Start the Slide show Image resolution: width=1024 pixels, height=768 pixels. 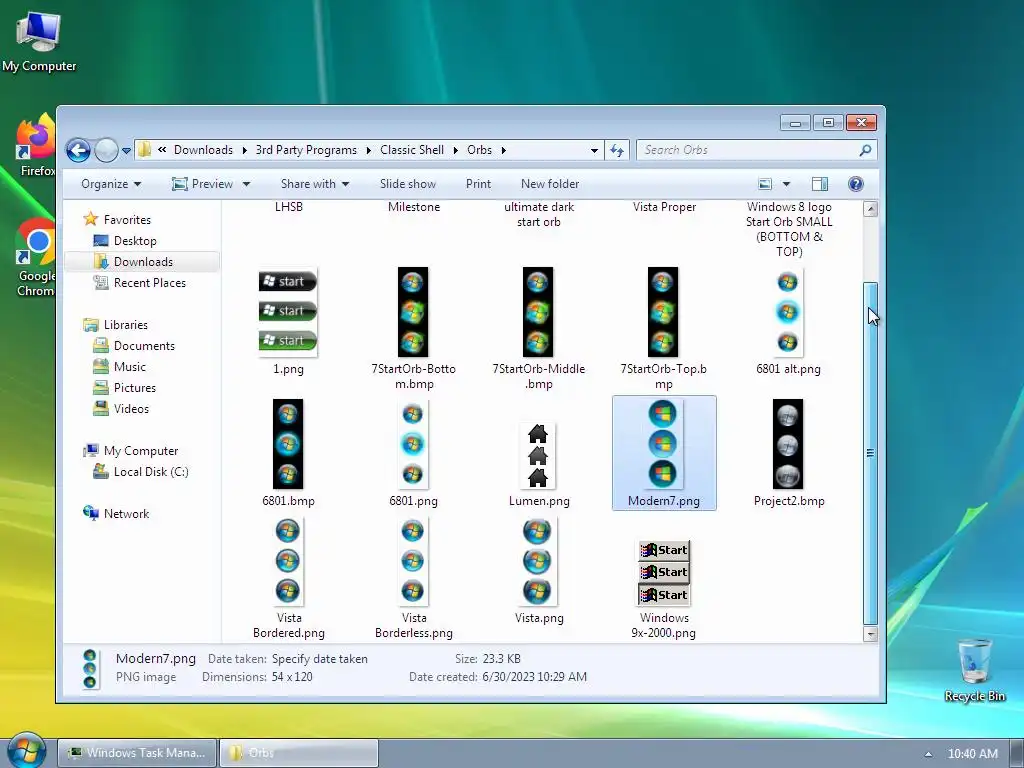pos(408,184)
